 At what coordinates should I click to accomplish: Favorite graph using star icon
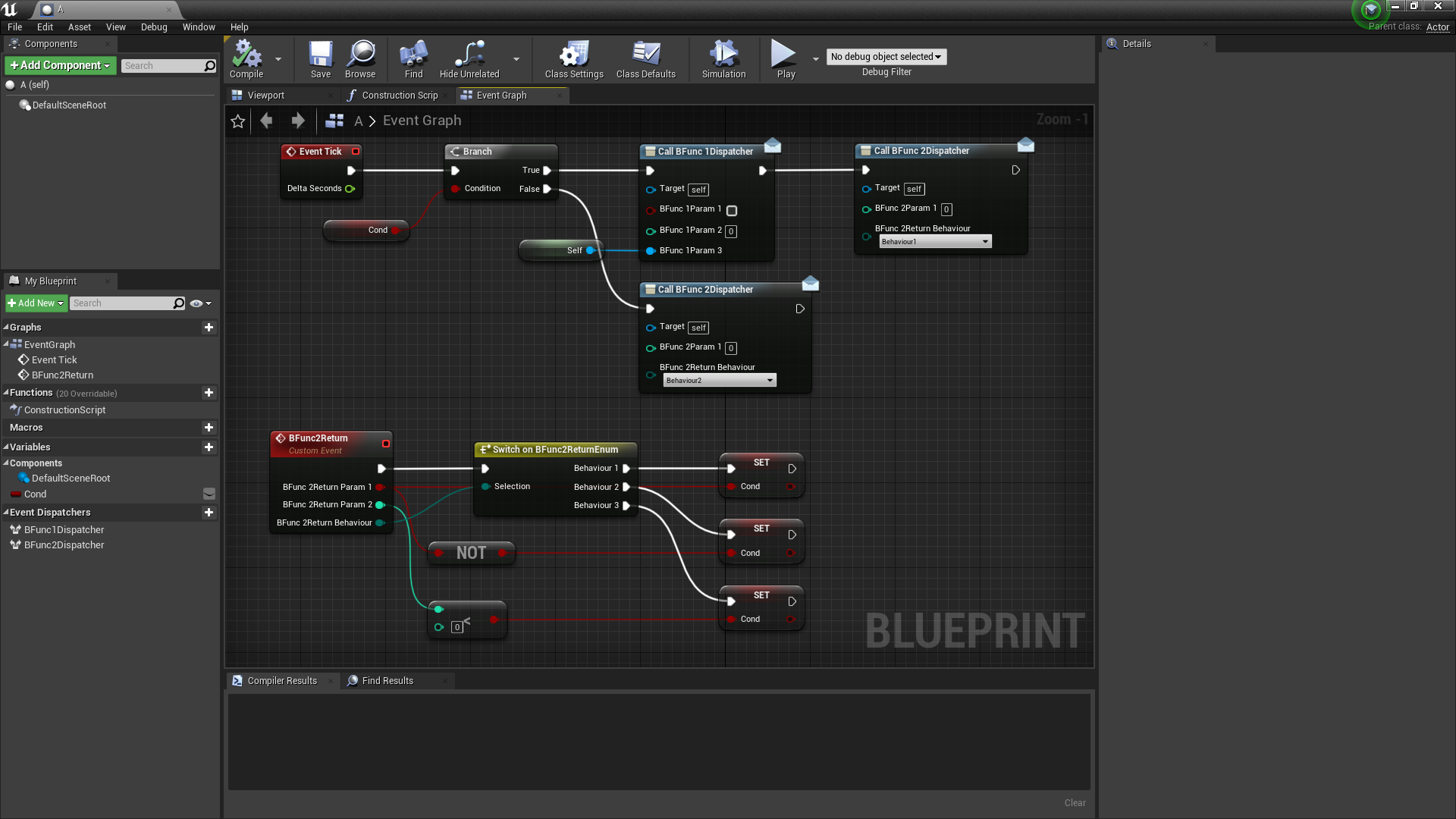coord(238,121)
